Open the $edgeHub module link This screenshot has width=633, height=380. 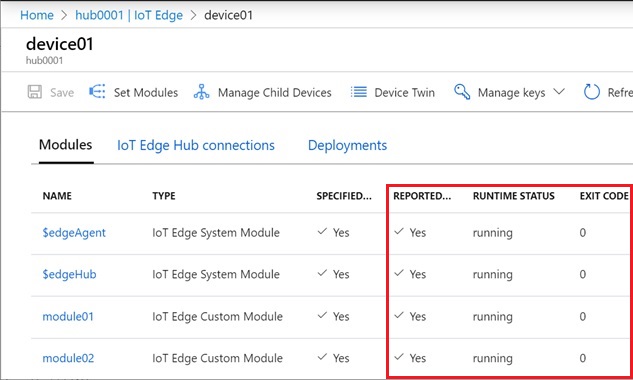tap(69, 275)
